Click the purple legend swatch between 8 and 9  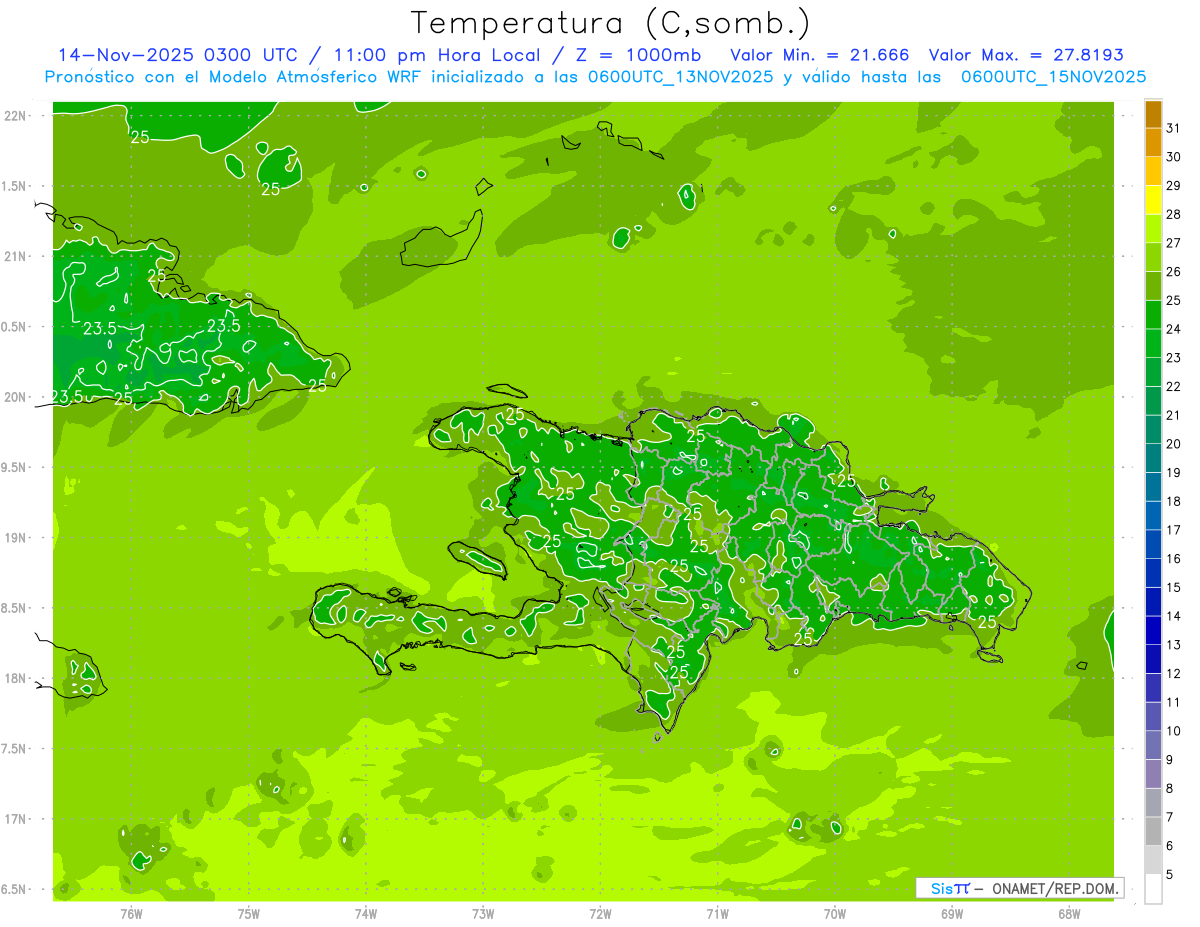coord(1153,774)
